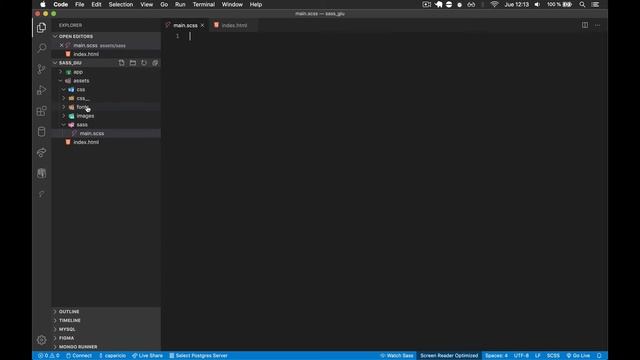Open the editor More Actions menu

tap(598, 25)
